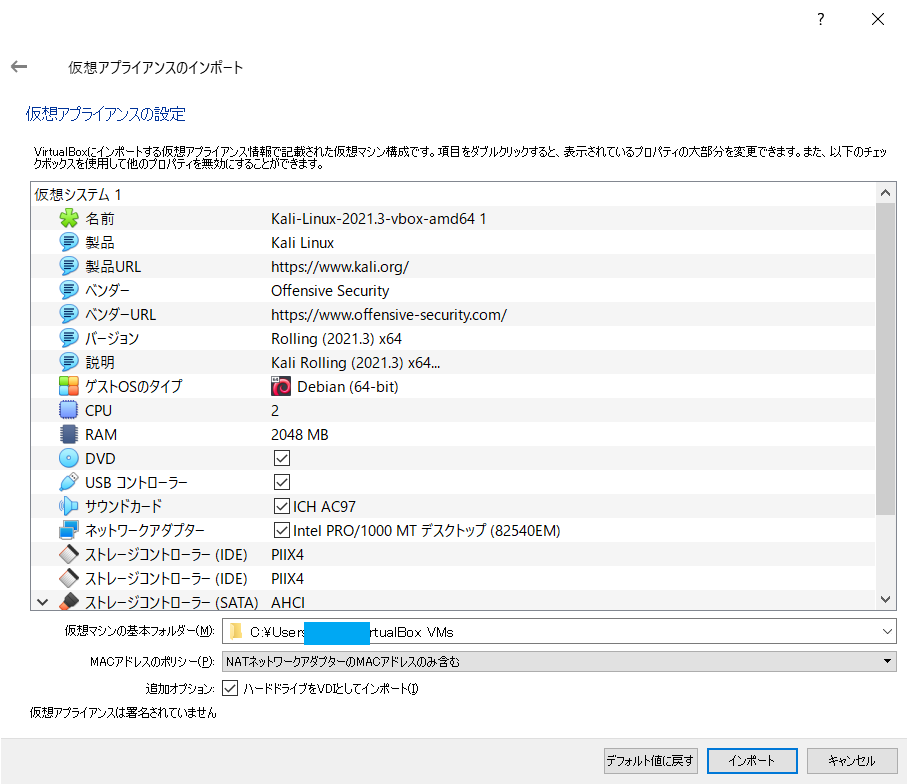Click the 仮想アプライアンスの設定 heading
The width and height of the screenshot is (907, 784).
tap(105, 114)
